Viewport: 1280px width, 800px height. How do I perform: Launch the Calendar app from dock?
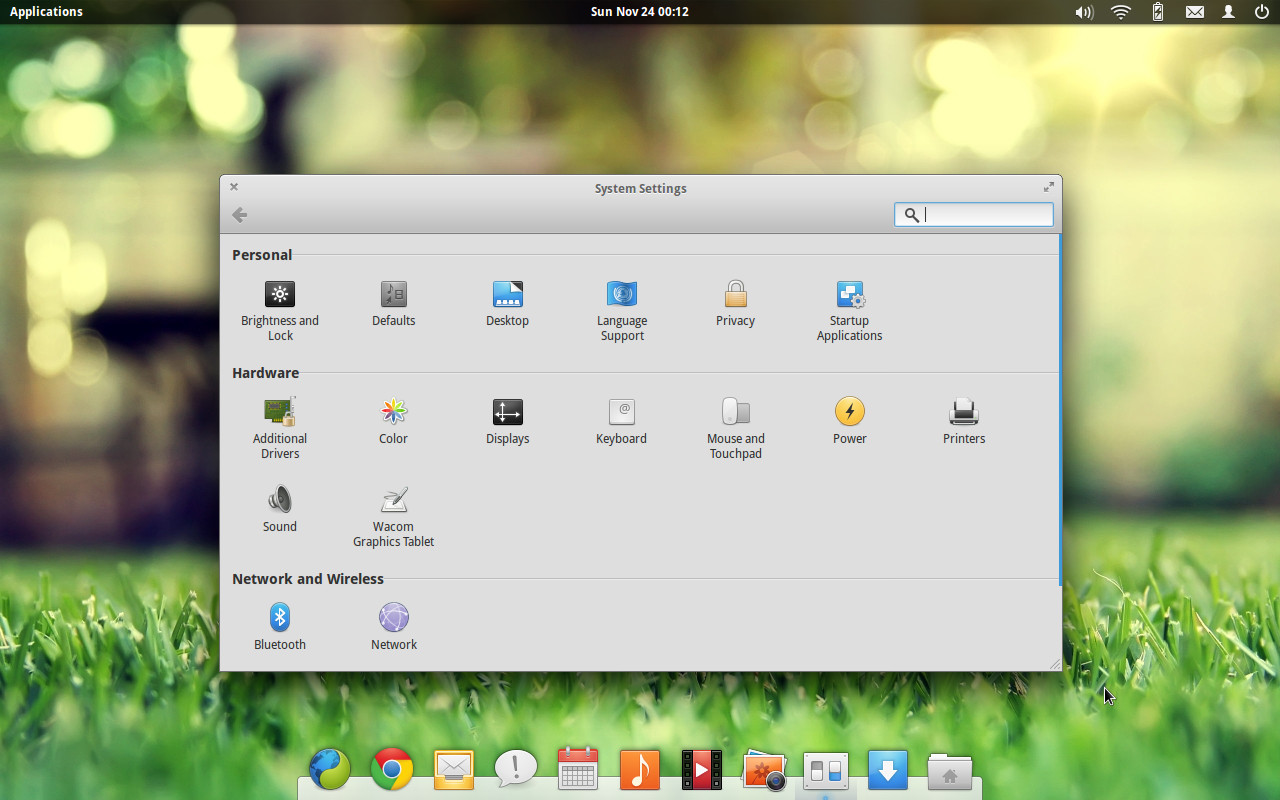tap(578, 769)
